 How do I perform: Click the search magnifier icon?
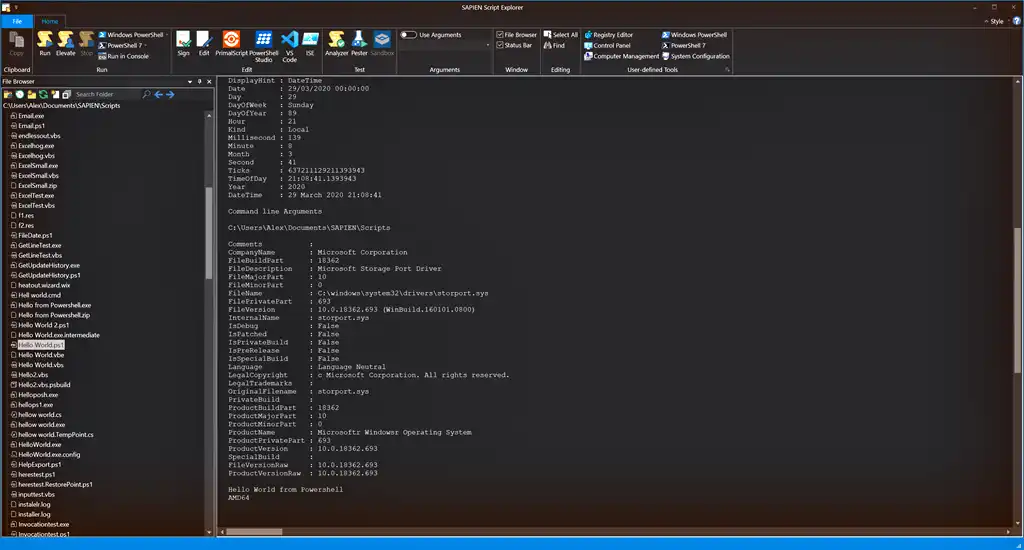(x=146, y=95)
